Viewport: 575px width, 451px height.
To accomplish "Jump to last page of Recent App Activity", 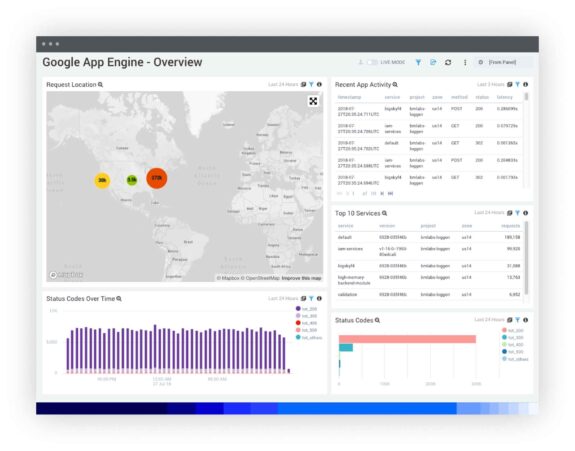I will tap(390, 193).
